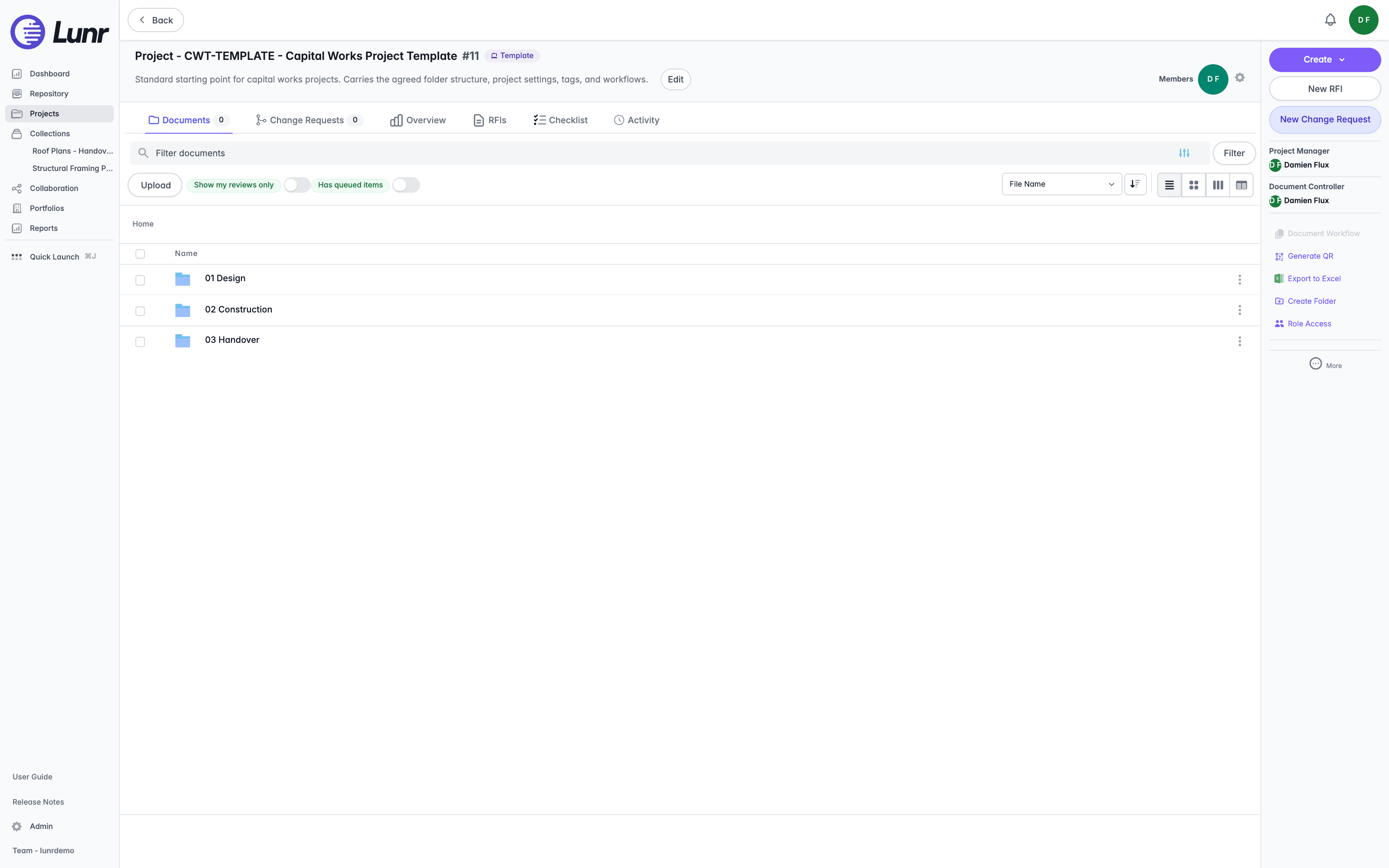Click the Home breadcrumb
The height and width of the screenshot is (868, 1389).
tap(143, 224)
